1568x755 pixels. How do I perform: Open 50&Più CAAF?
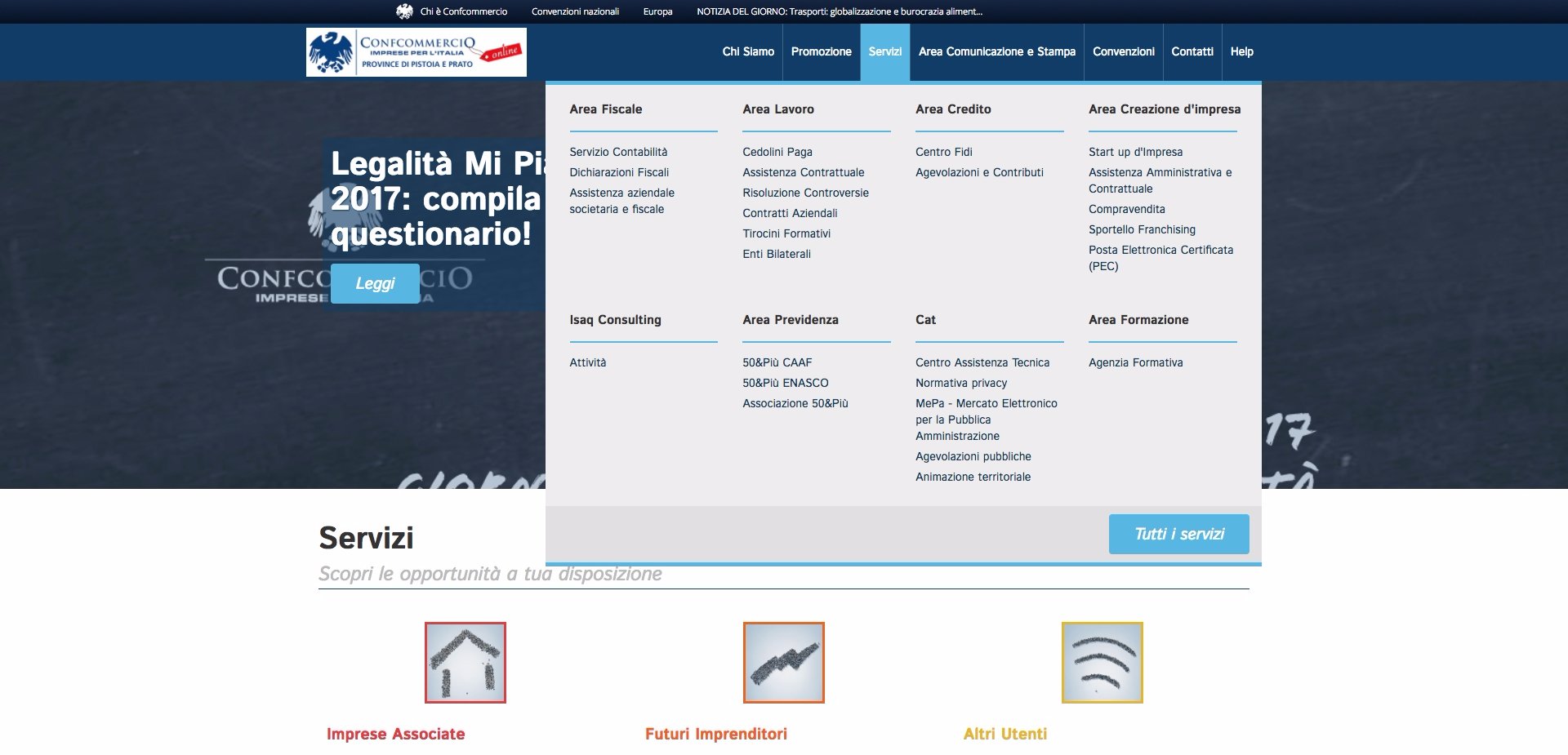coord(777,362)
